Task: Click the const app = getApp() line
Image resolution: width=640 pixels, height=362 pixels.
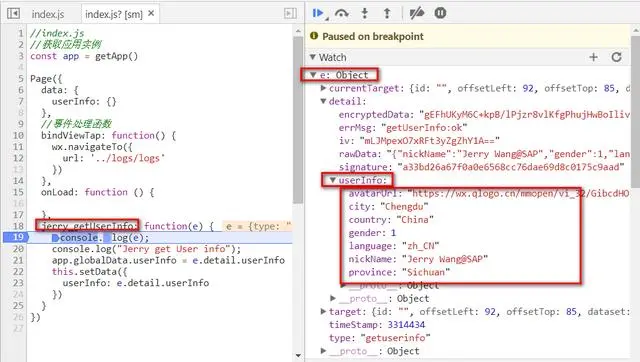Action: tap(84, 56)
